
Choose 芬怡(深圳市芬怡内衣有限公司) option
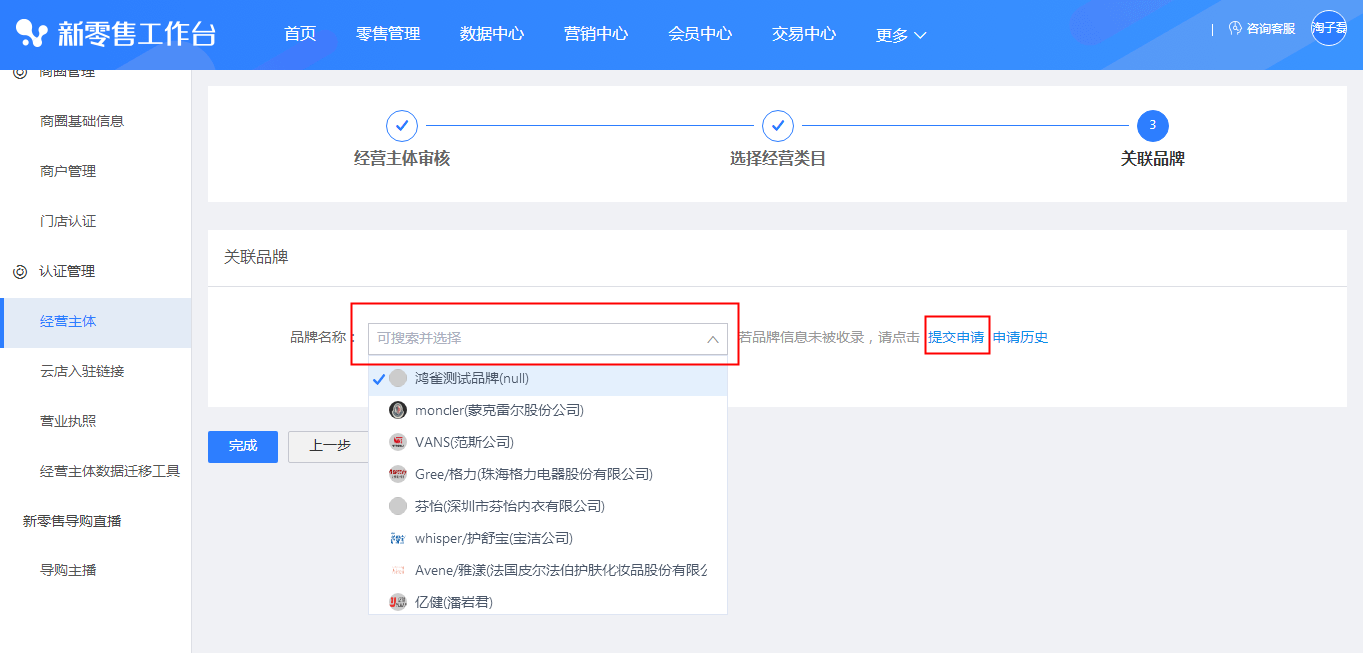[548, 506]
